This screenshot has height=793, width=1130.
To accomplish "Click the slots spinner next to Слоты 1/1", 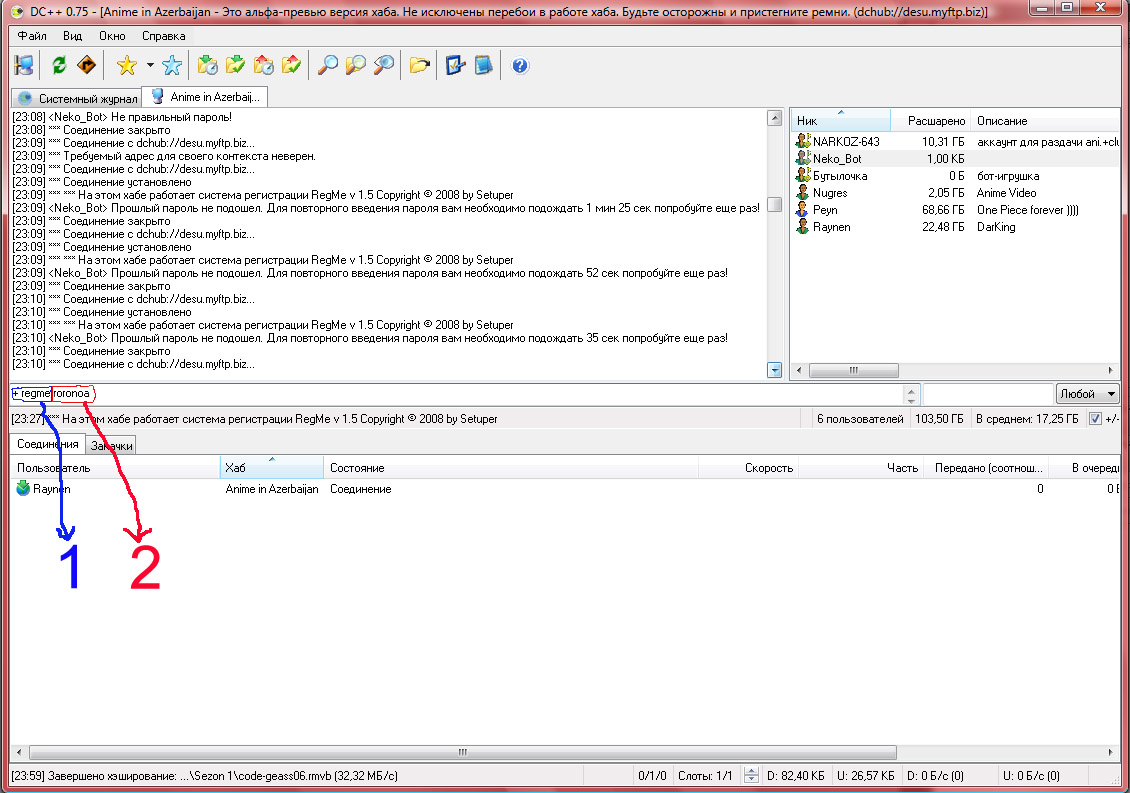I will coord(751,776).
